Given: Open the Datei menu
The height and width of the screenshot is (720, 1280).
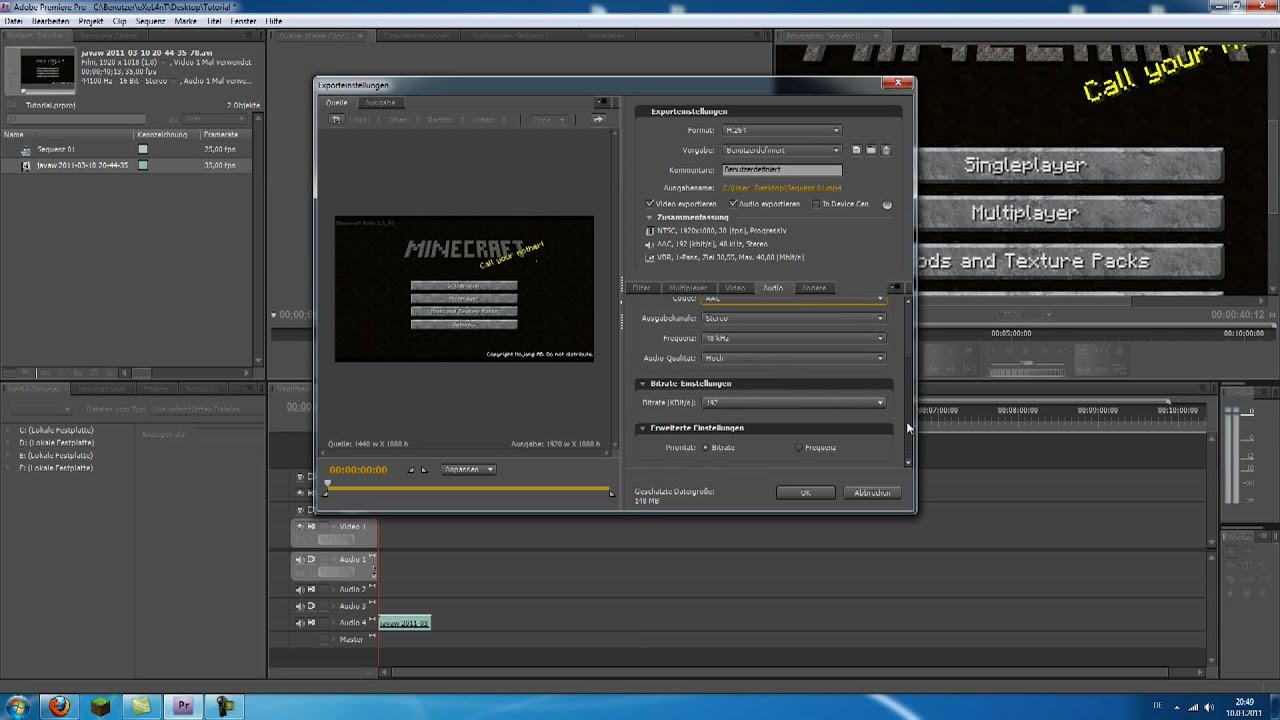Looking at the screenshot, I should (x=13, y=21).
